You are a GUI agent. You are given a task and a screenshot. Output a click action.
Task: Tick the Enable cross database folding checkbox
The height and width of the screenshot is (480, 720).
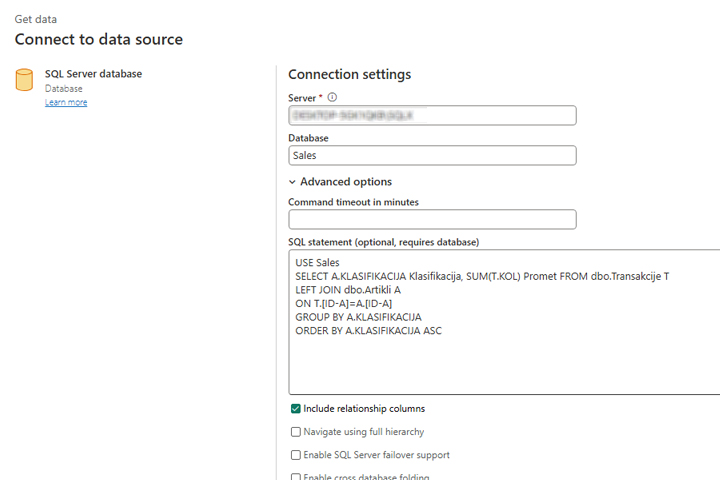click(x=296, y=477)
